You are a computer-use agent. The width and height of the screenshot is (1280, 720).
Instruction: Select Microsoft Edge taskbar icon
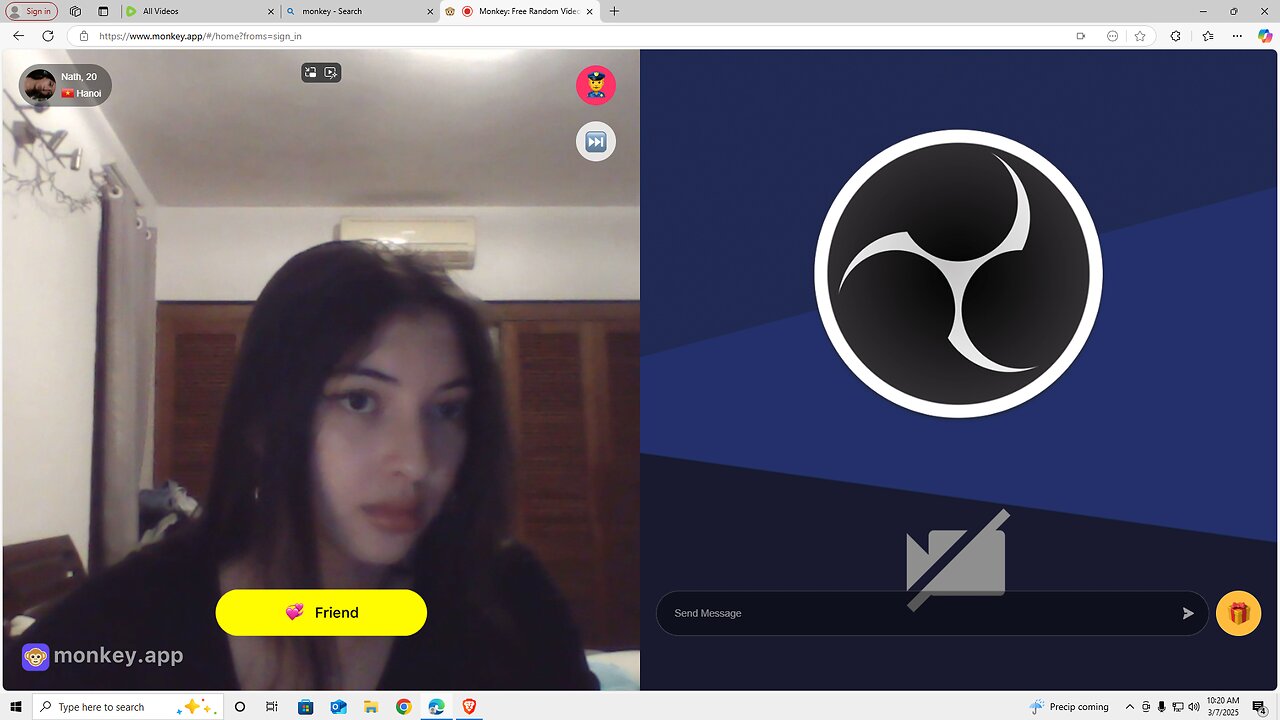[436, 707]
